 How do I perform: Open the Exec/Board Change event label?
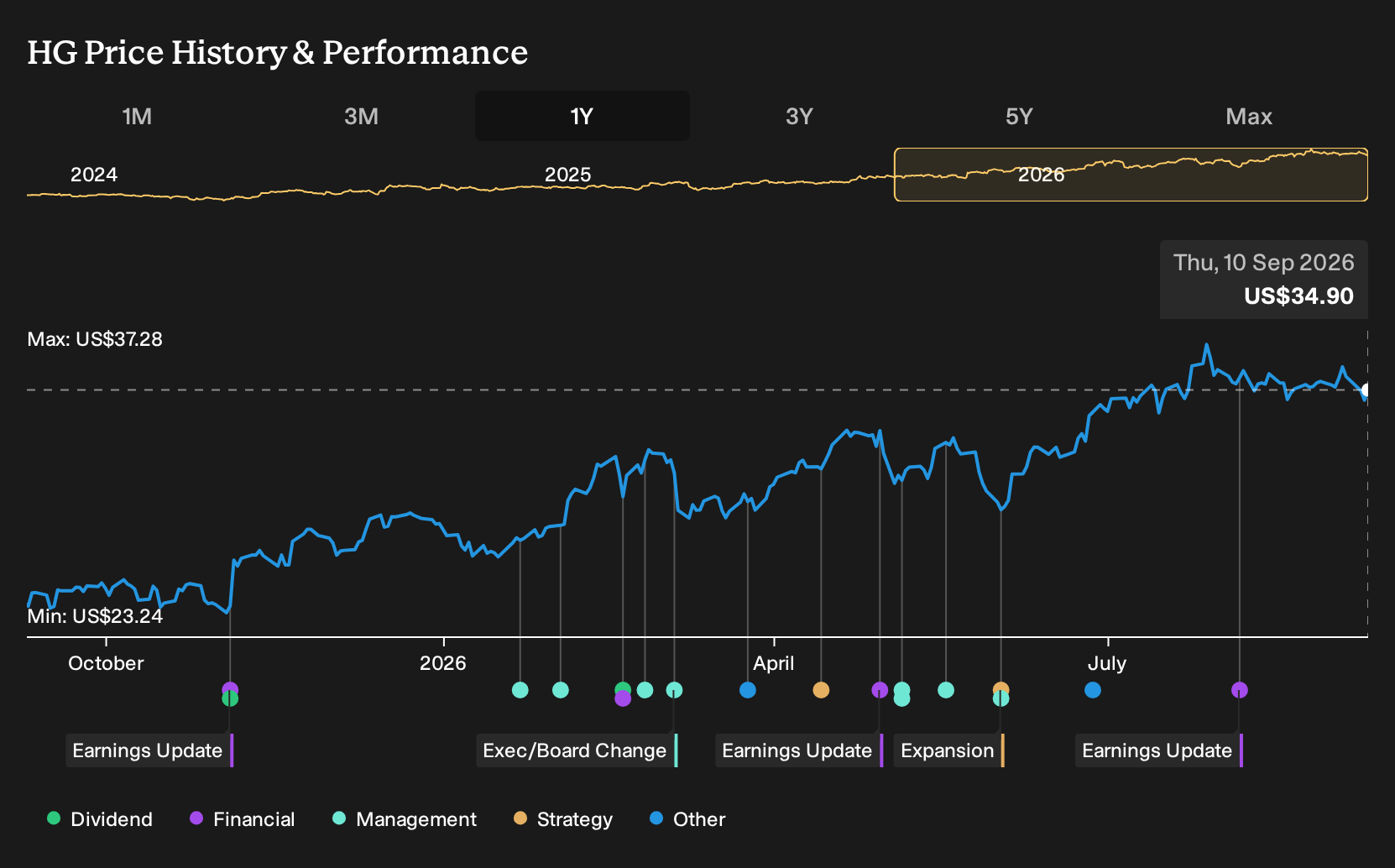(577, 750)
